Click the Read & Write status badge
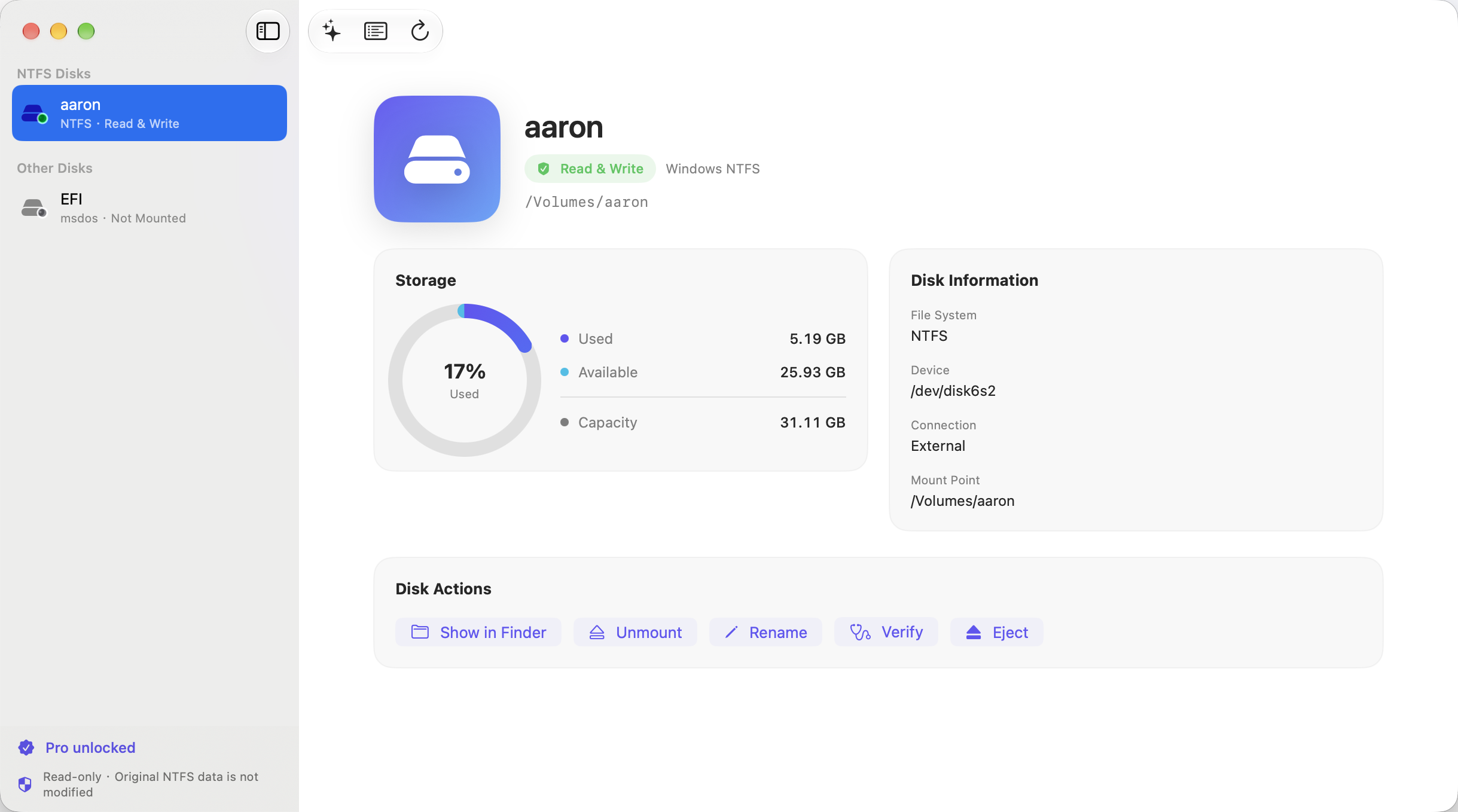 pos(590,169)
